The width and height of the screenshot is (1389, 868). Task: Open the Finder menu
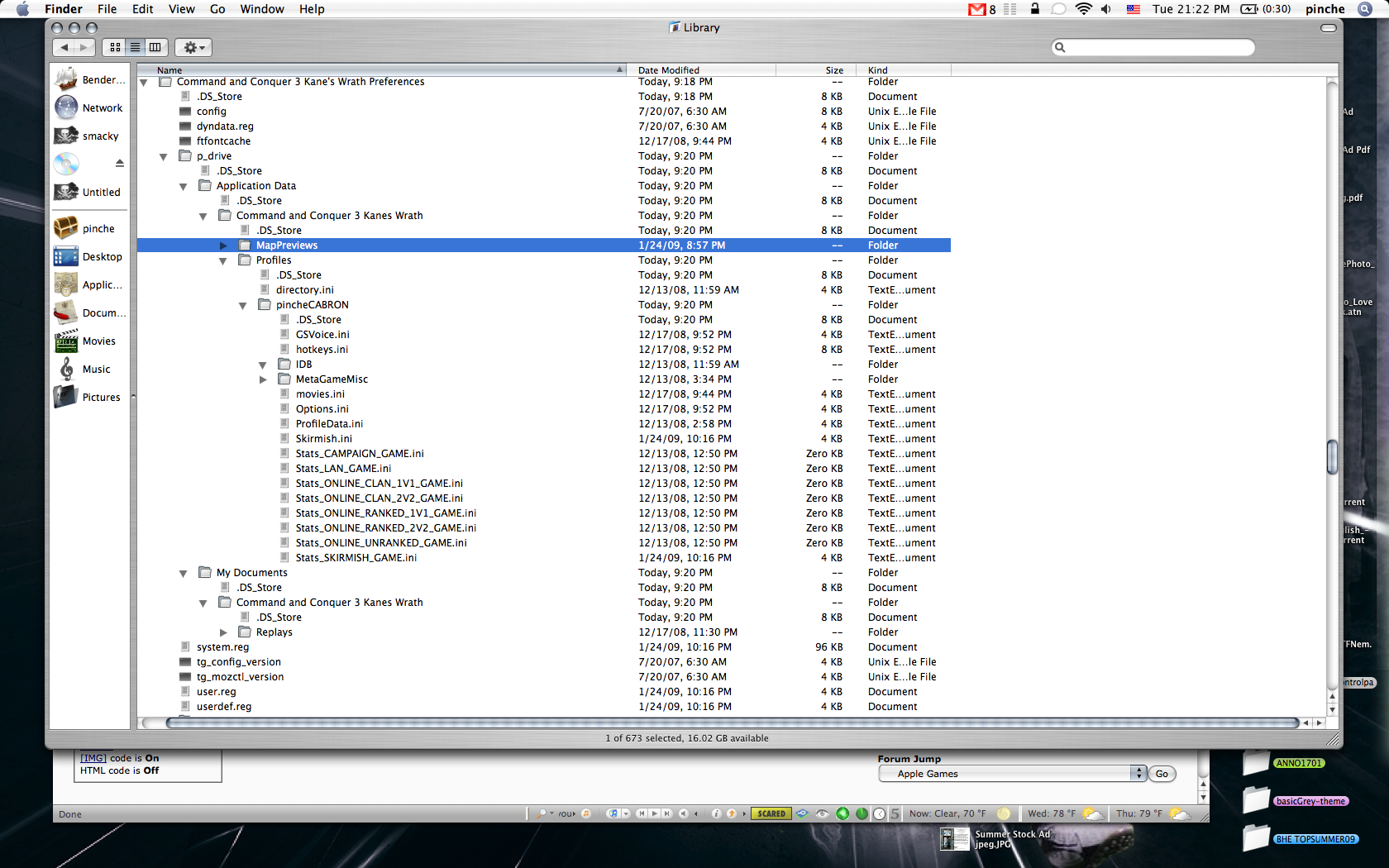64,9
